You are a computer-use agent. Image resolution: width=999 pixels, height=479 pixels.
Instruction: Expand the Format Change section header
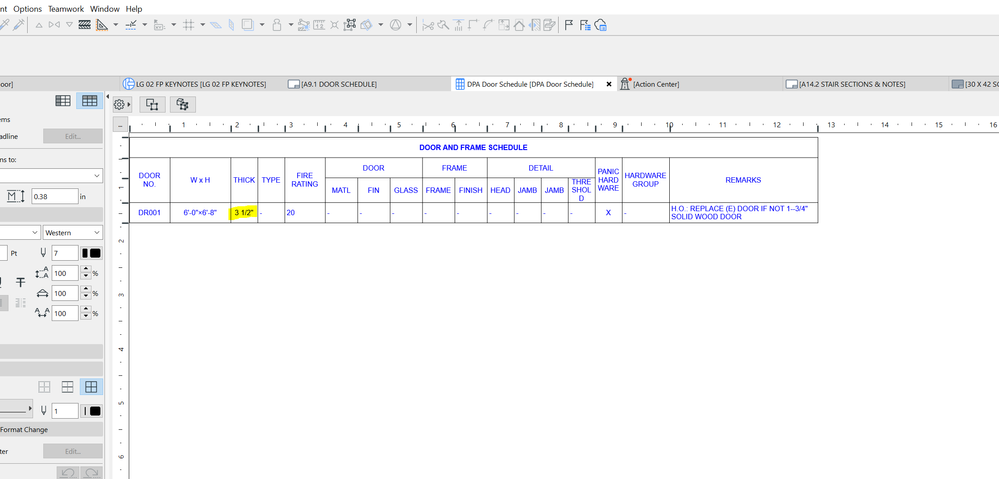[x=51, y=430]
